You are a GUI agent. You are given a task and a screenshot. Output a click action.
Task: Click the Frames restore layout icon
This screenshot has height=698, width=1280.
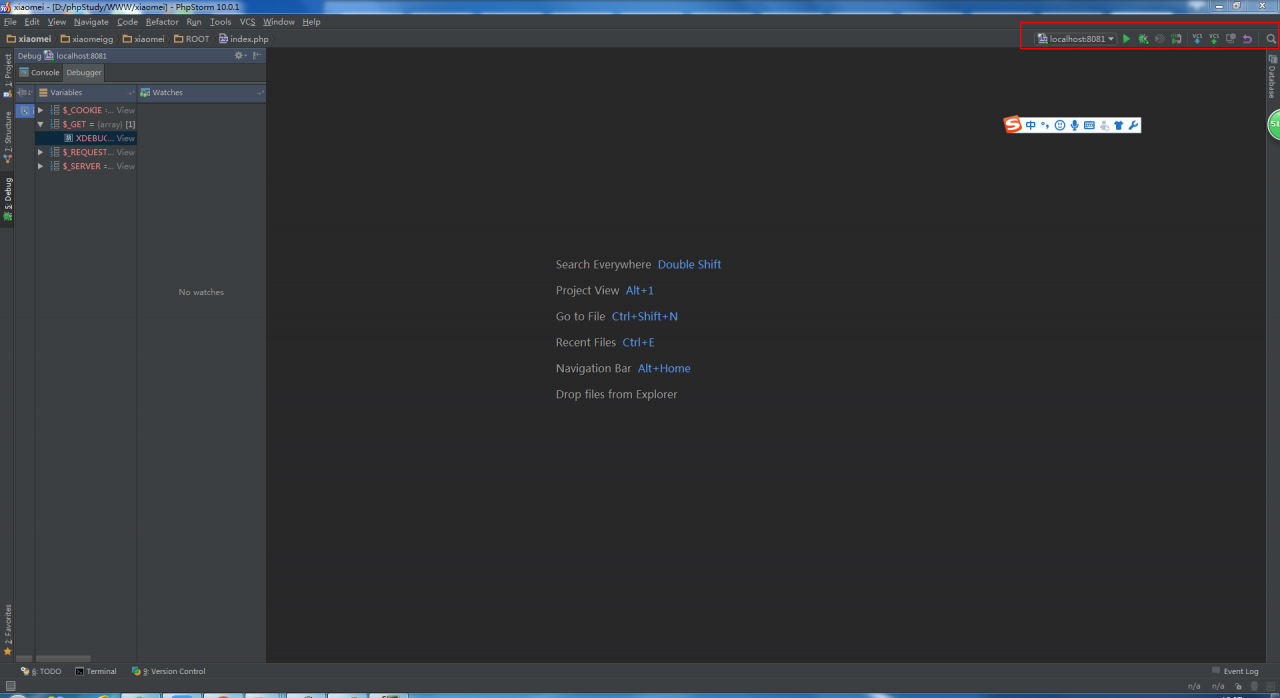25,92
